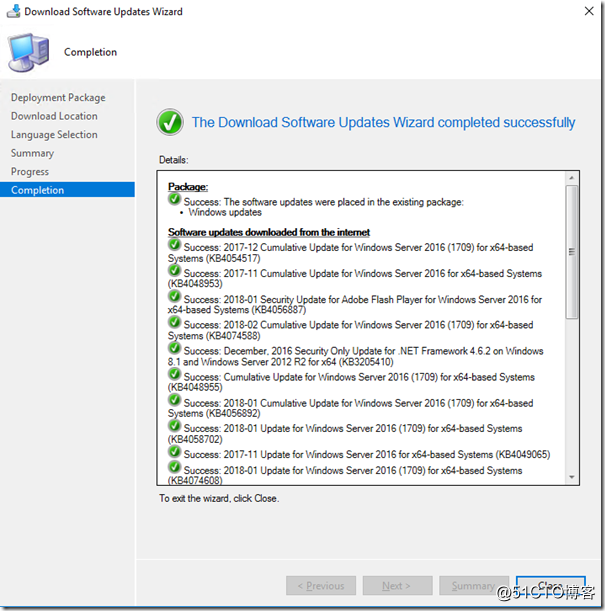Image resolution: width=605 pixels, height=611 pixels.
Task: Click the computer icon beside the Completion header
Action: (x=29, y=53)
